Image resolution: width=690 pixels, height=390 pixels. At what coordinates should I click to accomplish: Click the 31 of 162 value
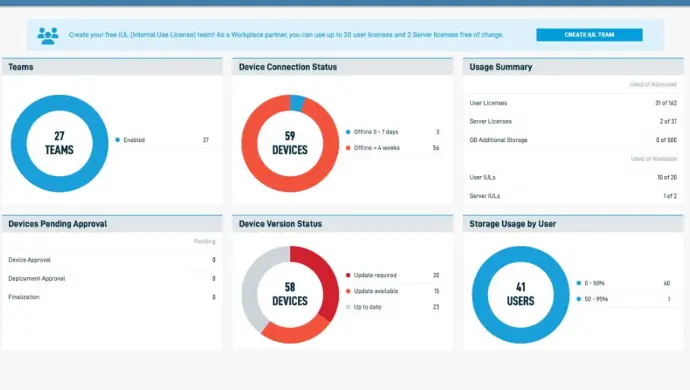point(666,103)
